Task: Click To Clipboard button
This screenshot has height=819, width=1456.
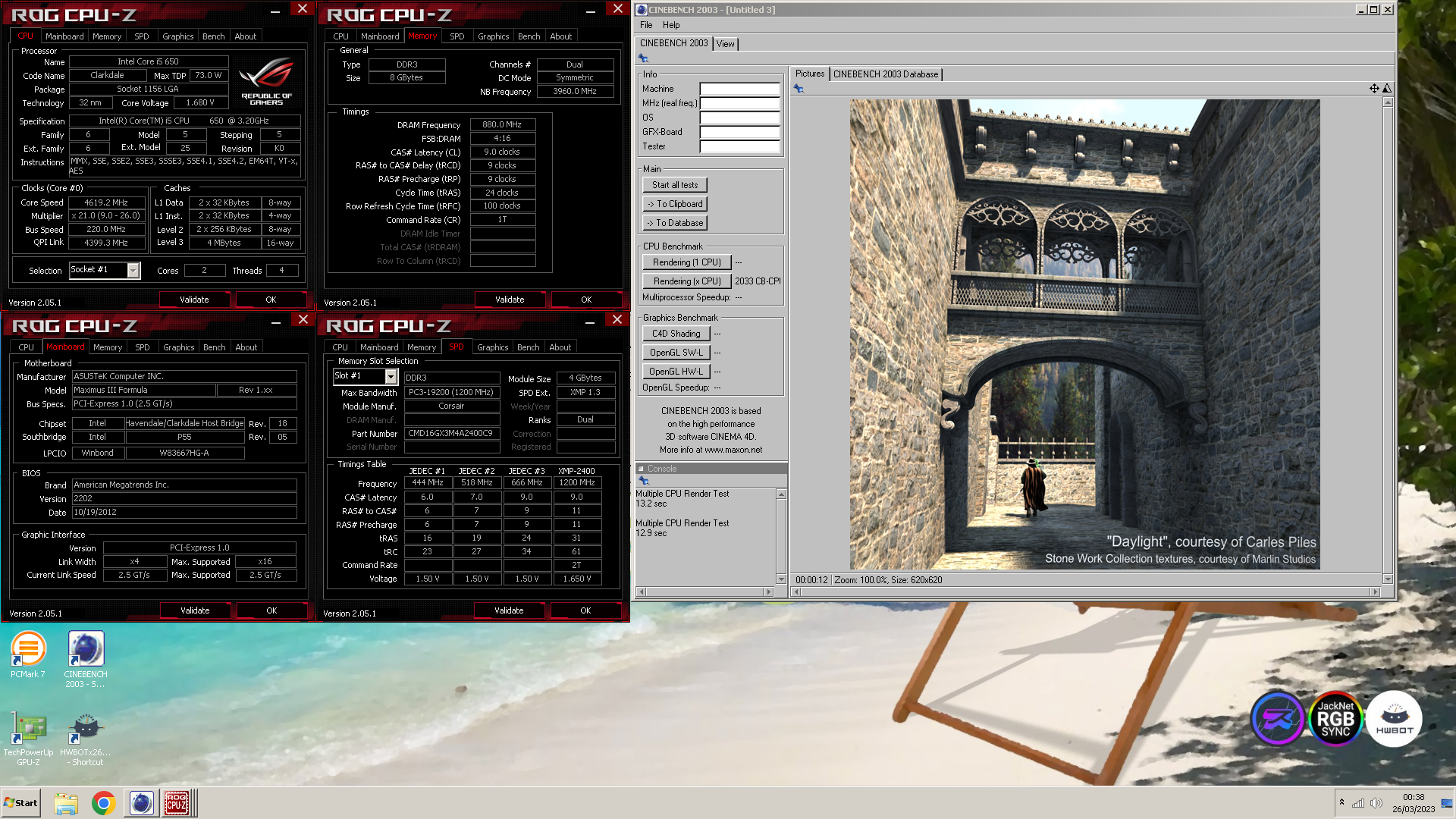Action: click(x=675, y=204)
